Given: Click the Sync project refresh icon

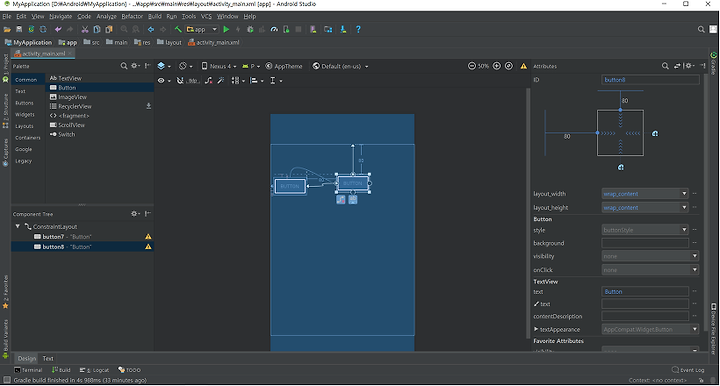Looking at the screenshot, I should [x=43, y=29].
